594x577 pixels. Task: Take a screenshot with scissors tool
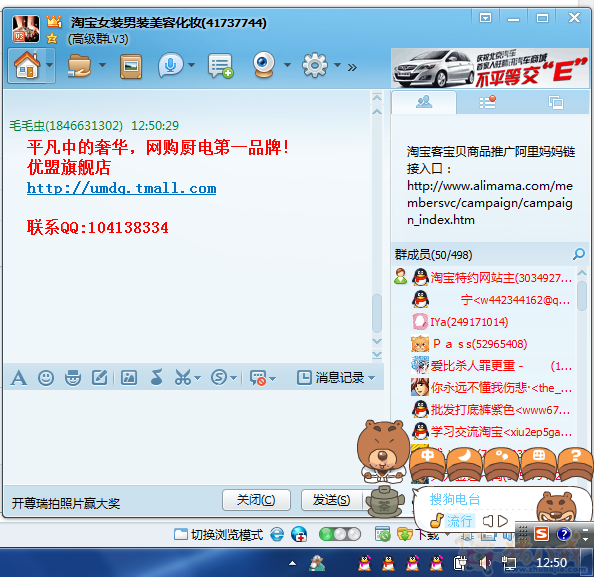183,377
